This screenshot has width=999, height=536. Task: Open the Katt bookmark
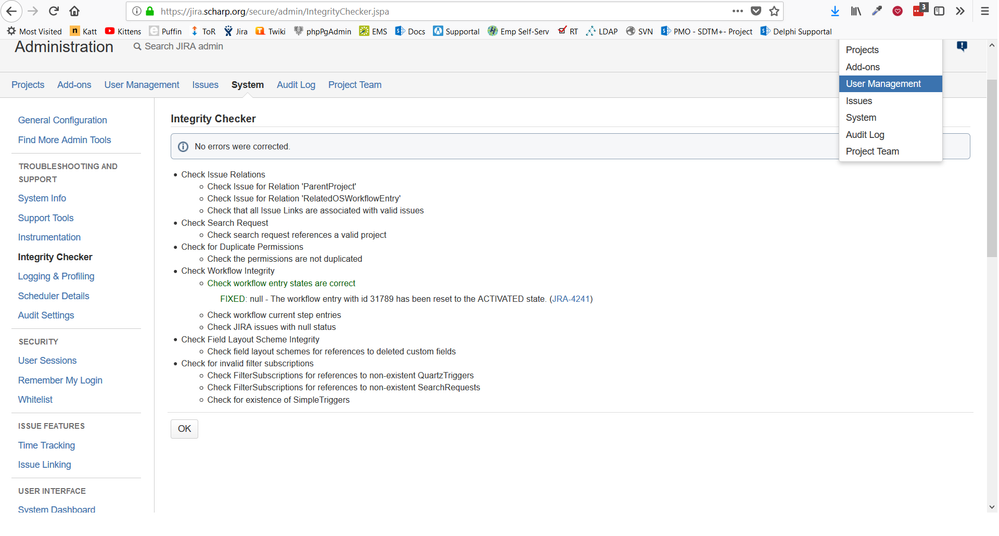(83, 31)
